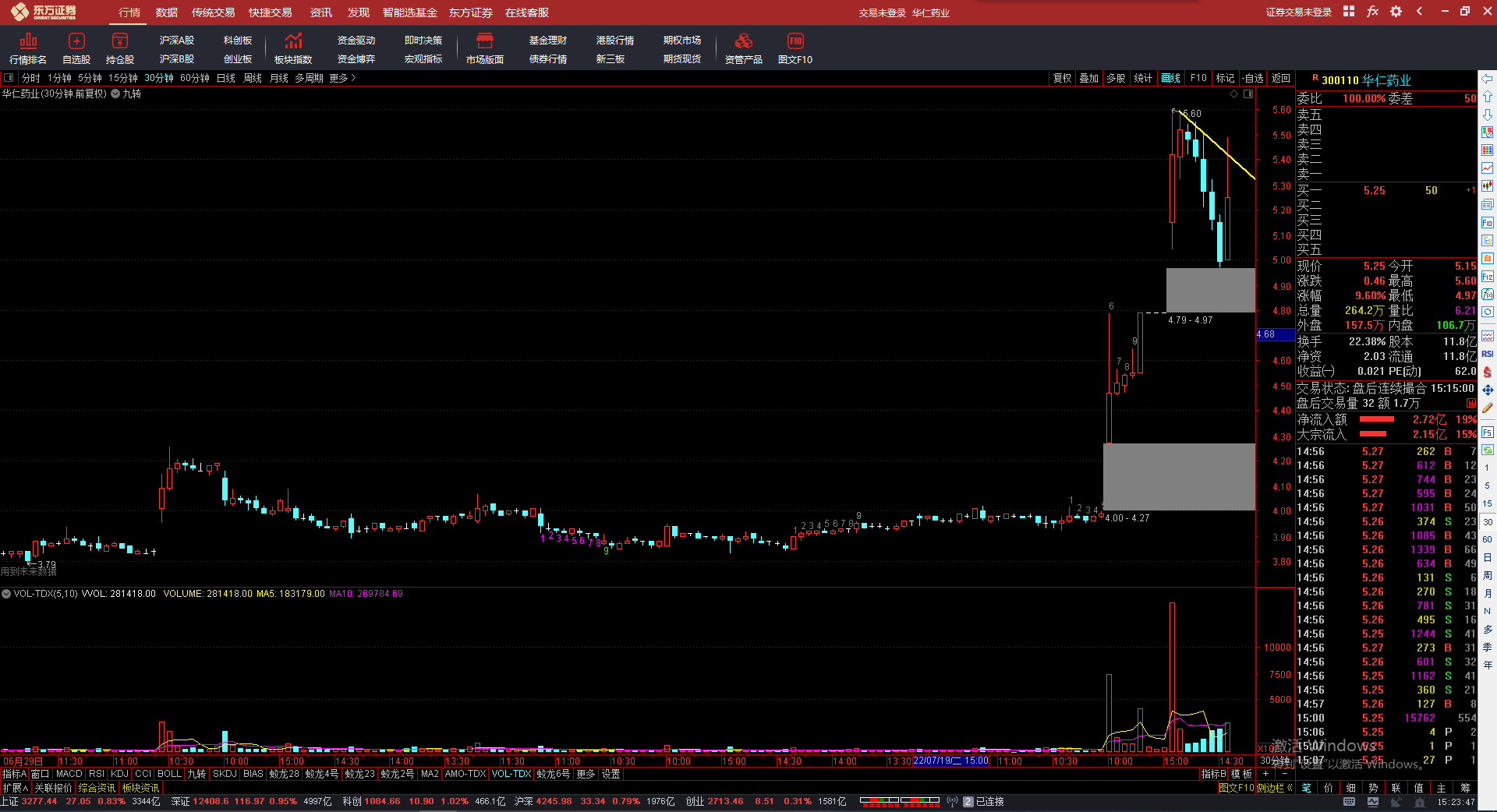Collapse the 侧边栏 sidebar
Image resolution: width=1497 pixels, height=812 pixels.
1275,788
